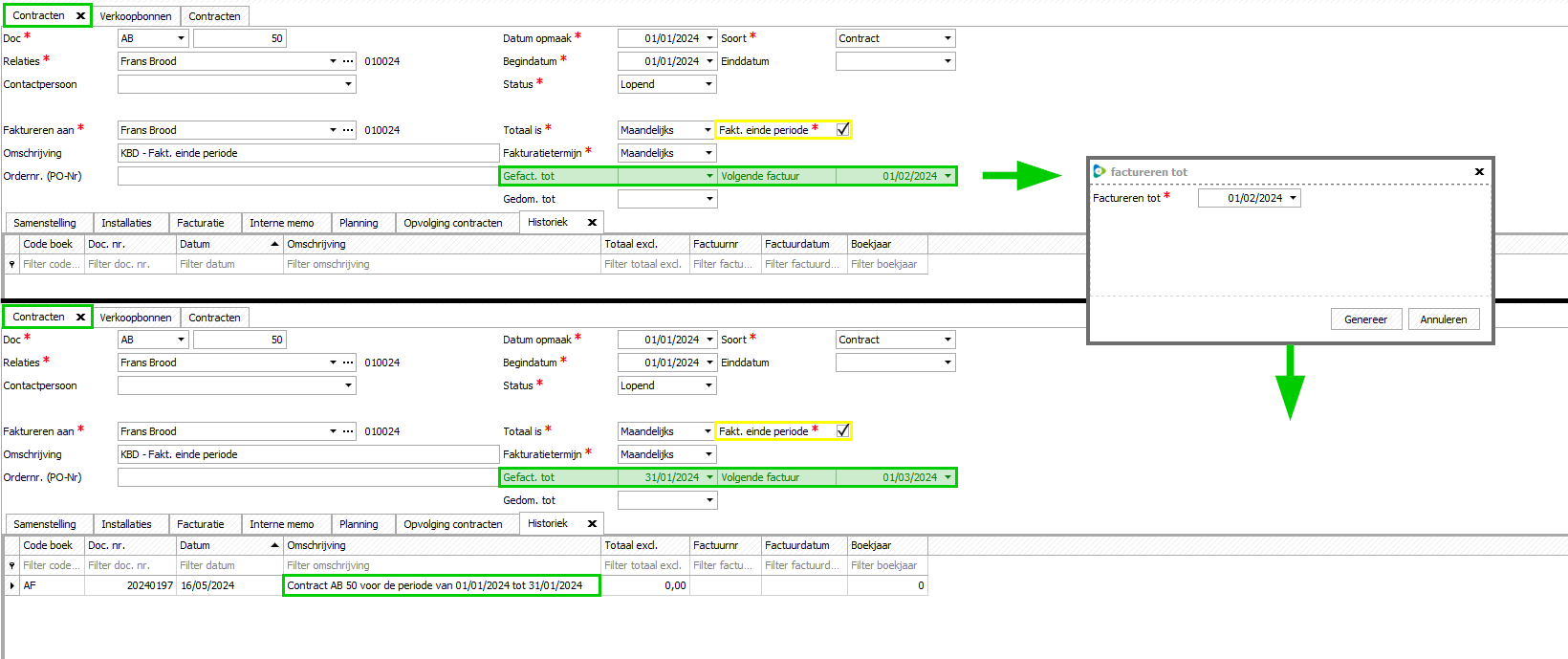
Task: Close the factureren tot dialog
Action: [x=1479, y=172]
